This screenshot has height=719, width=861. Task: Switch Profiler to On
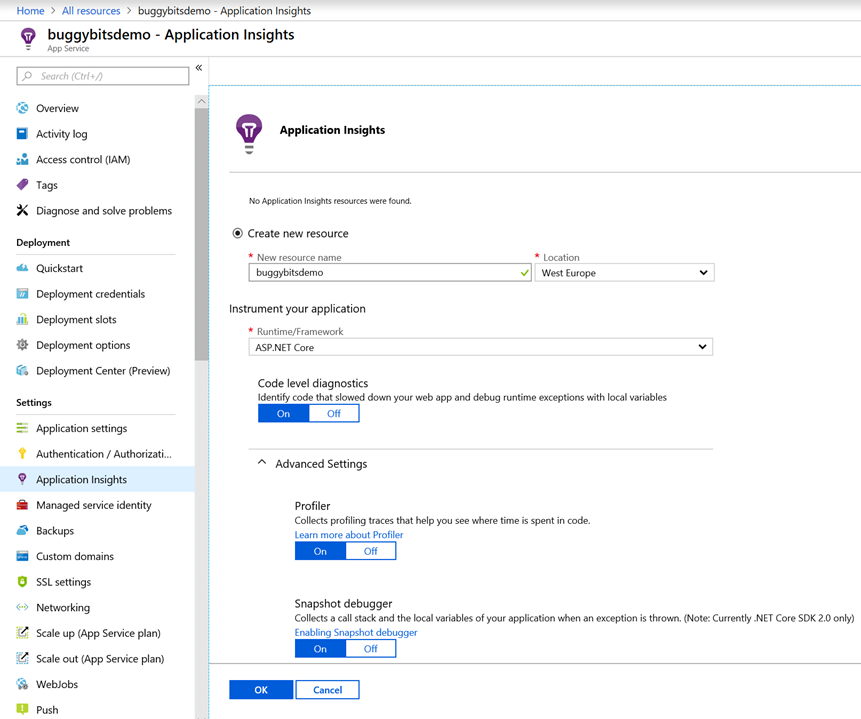click(320, 551)
